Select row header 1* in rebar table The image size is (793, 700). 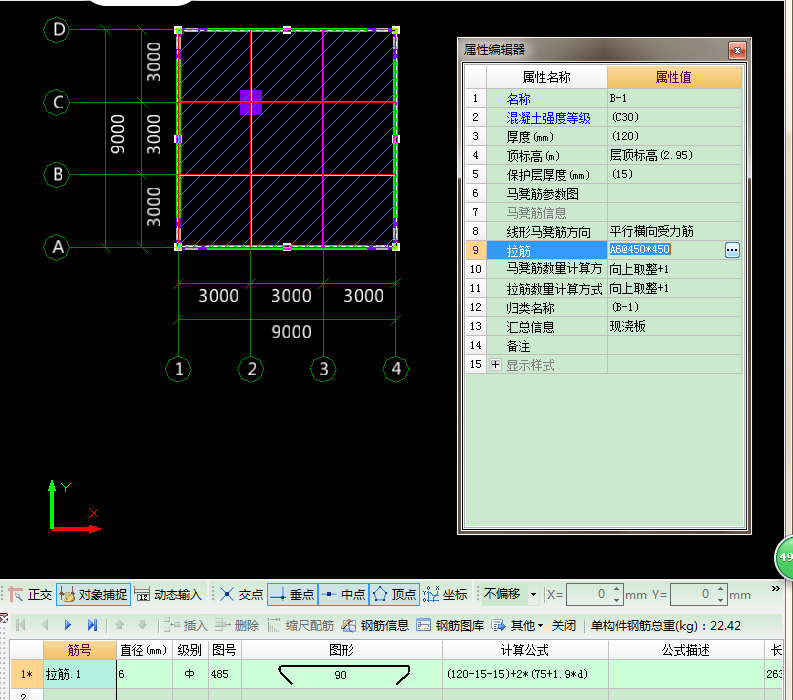26,674
